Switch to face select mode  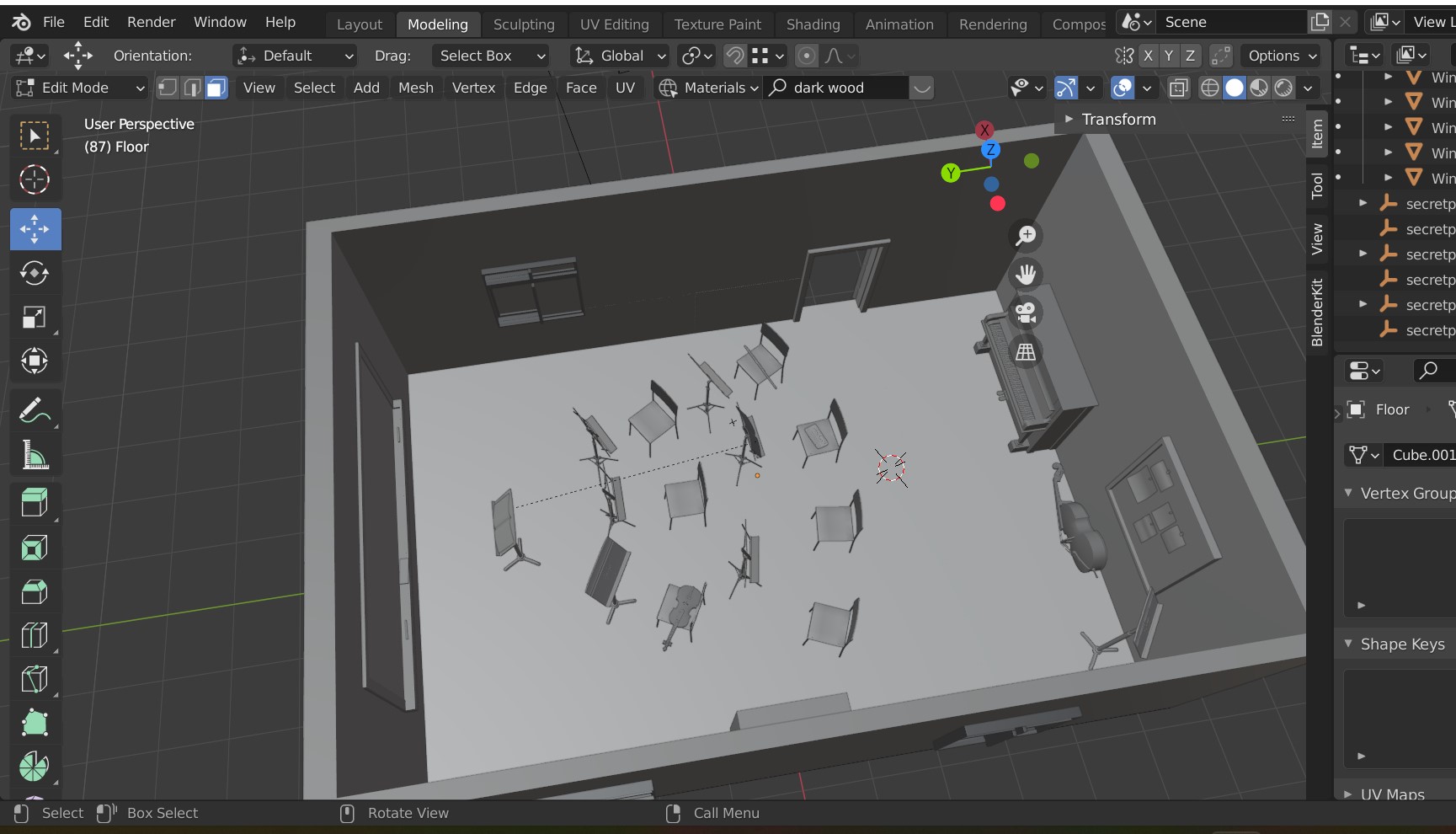click(x=216, y=88)
